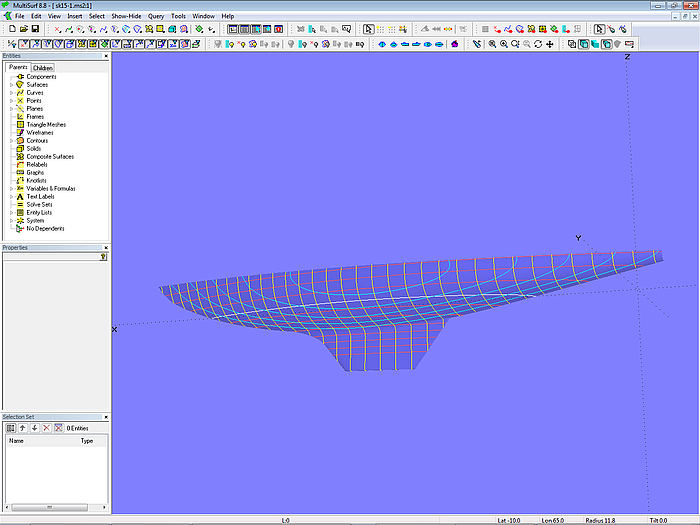Screen dimensions: 700x525
Task: Click remove-from-selection X icon in Selection Set
Action: click(46, 428)
